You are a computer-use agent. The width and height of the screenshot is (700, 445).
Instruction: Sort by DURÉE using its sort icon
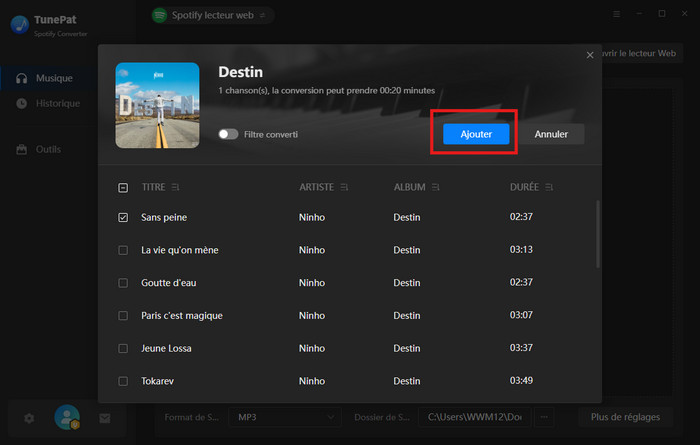550,187
